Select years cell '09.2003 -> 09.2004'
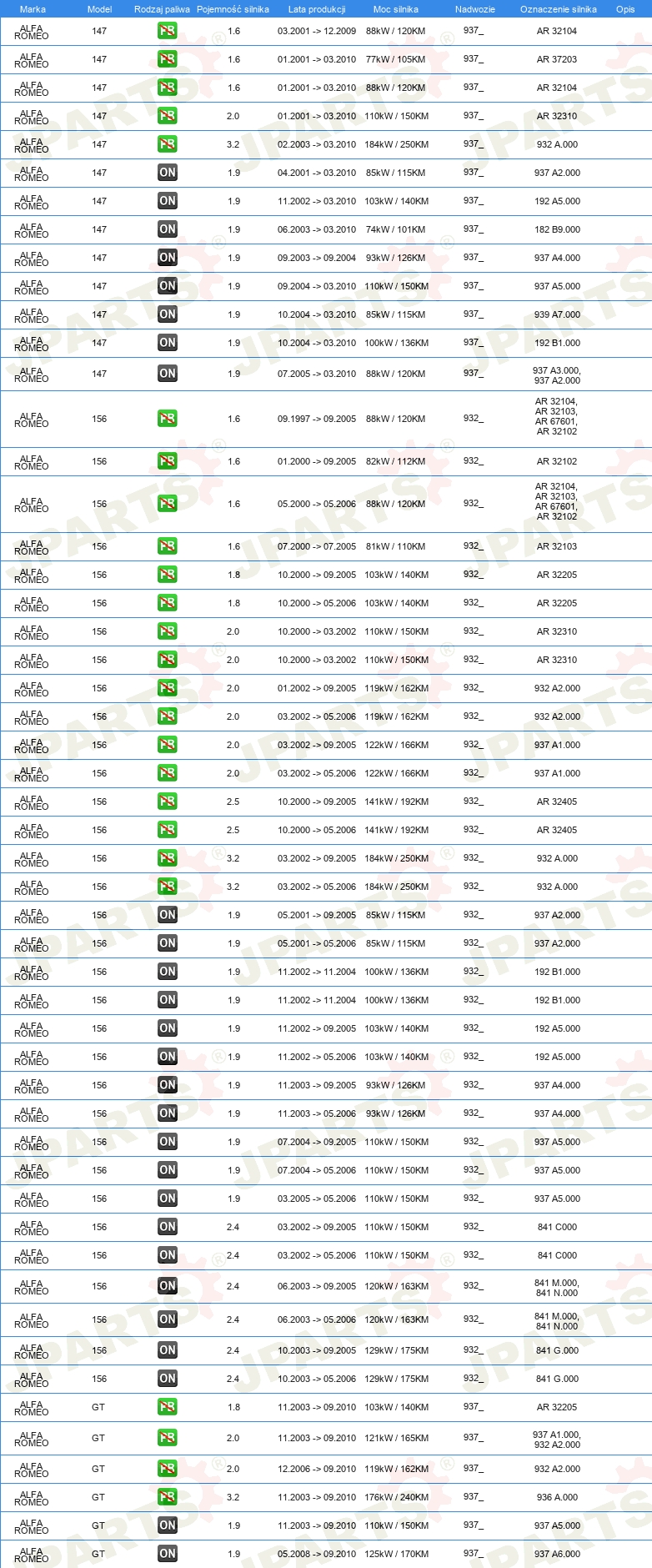Screen dimensions: 652x1568 [x=317, y=258]
